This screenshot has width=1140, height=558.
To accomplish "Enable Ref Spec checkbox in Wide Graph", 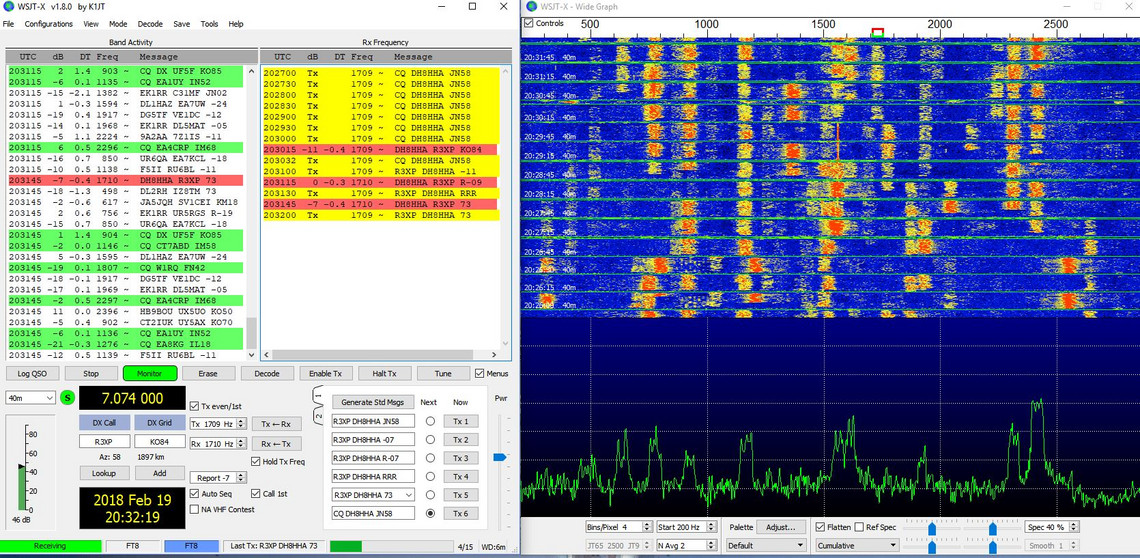I will coord(859,527).
